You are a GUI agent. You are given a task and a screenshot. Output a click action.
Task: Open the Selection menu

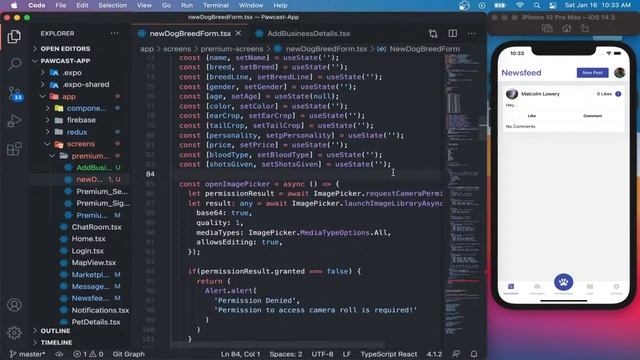coord(112,5)
